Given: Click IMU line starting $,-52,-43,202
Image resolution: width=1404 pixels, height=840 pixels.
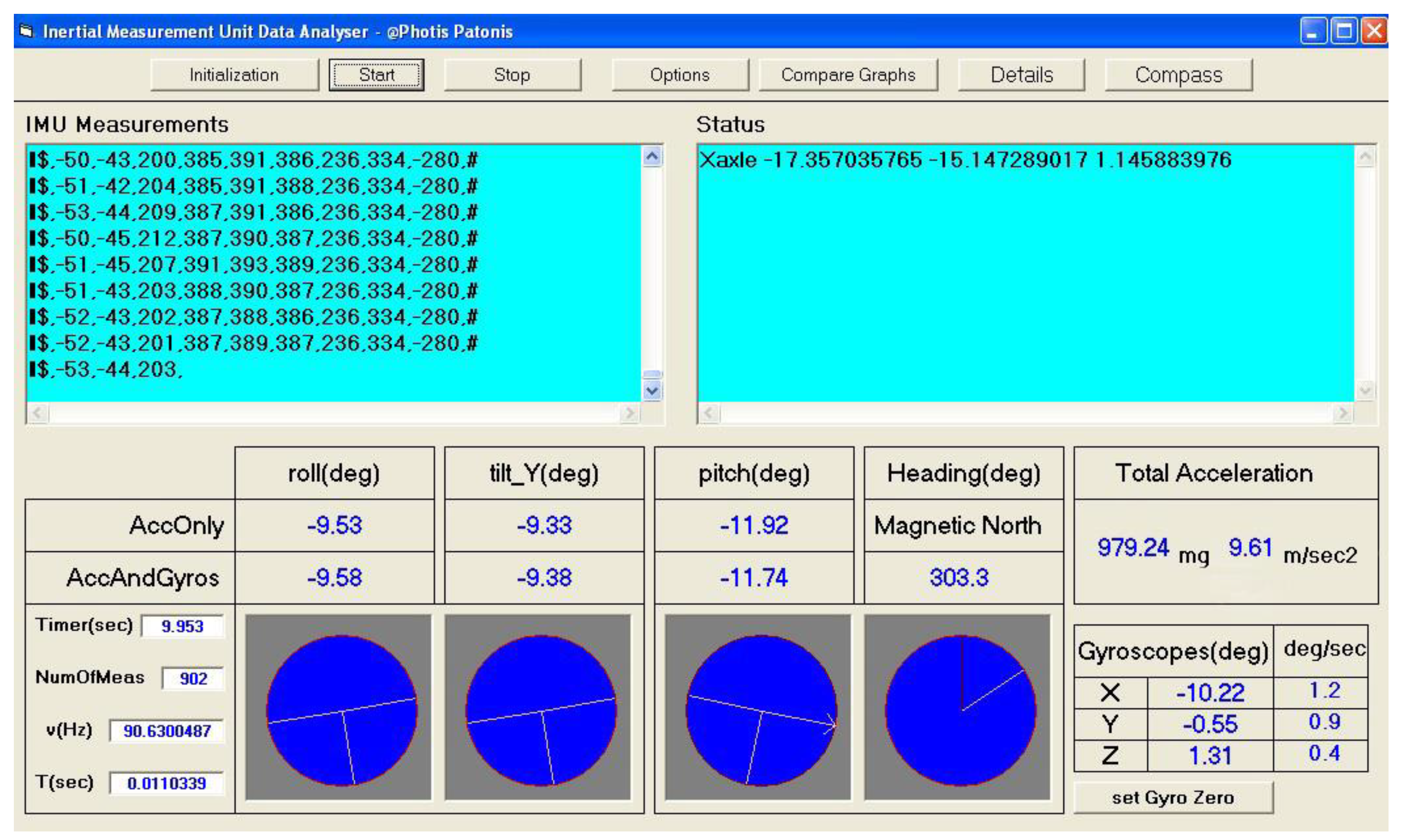Looking at the screenshot, I should tap(254, 317).
